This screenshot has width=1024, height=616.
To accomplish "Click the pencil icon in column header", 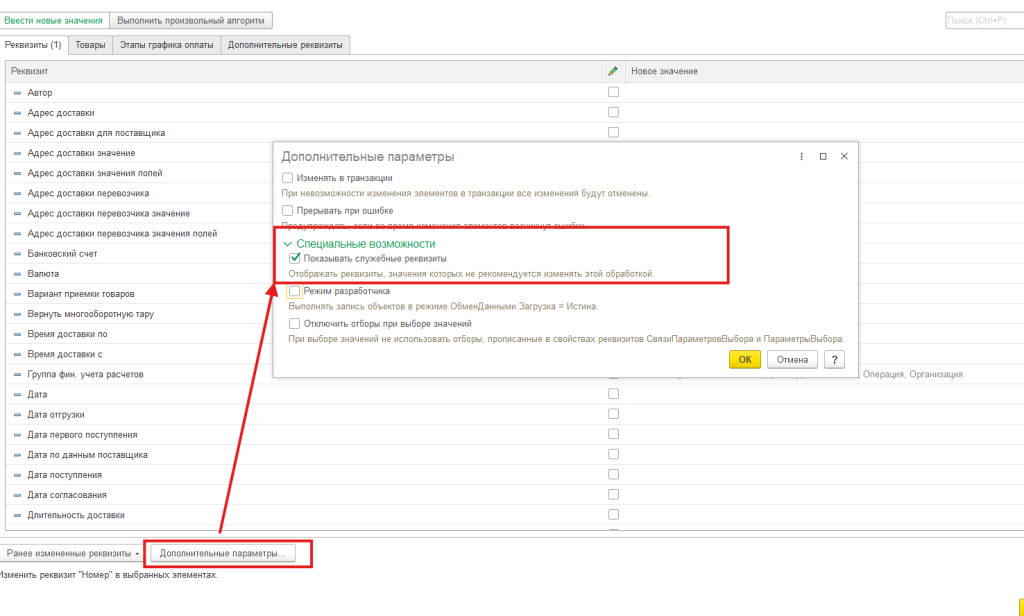I will 613,71.
